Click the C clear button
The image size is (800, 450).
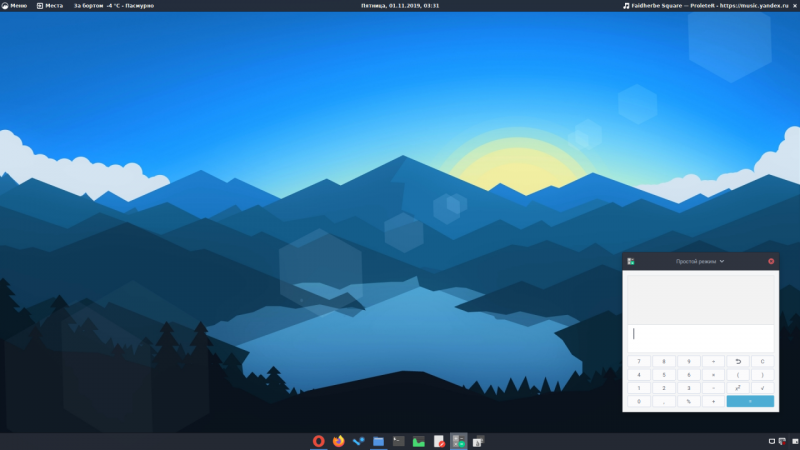tap(763, 361)
